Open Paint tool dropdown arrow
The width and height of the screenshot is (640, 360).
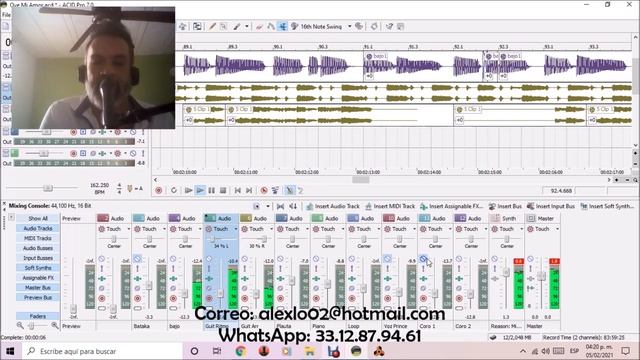click(x=247, y=27)
